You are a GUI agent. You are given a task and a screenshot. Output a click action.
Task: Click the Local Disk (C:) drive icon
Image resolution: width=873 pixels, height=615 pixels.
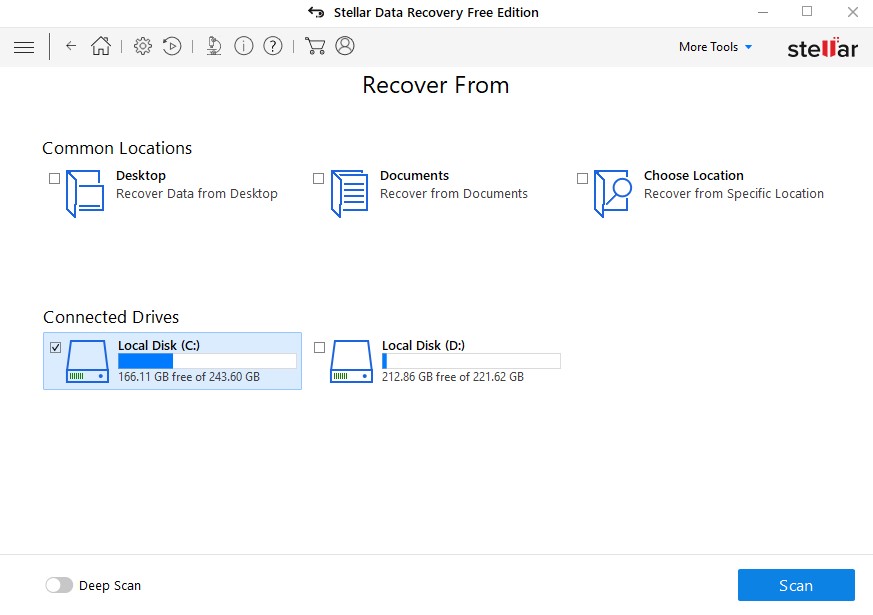[x=87, y=361]
